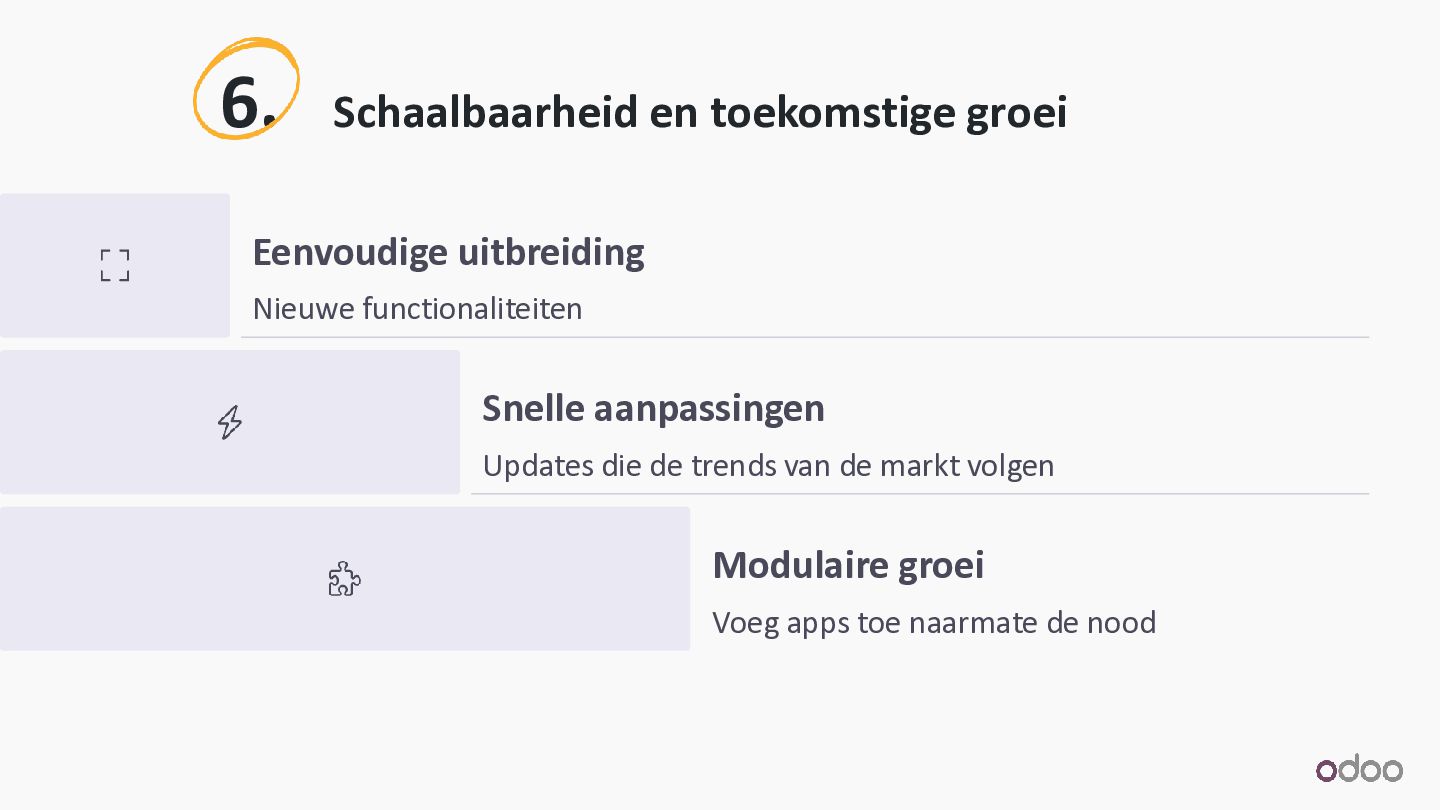1440x810 pixels.
Task: Click the expand frame corners icon
Action: click(x=115, y=265)
